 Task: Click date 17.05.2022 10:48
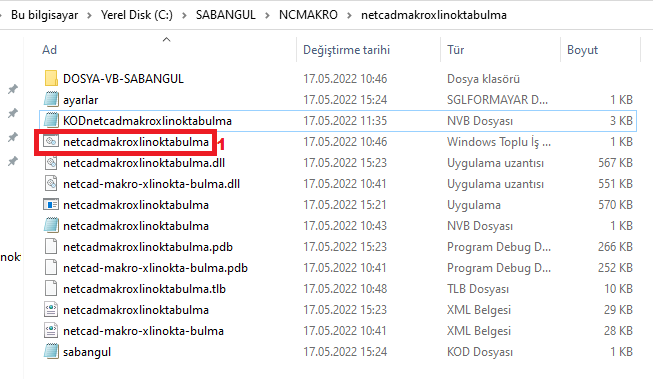pyautogui.click(x=345, y=289)
